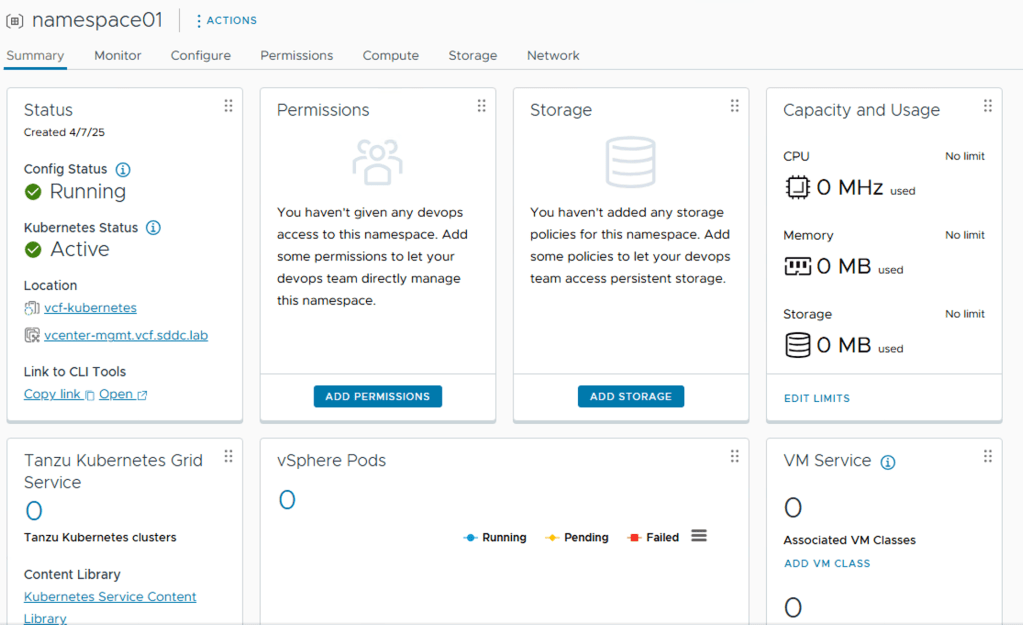Open the vSphere Pods chart hamburger menu

click(x=699, y=536)
